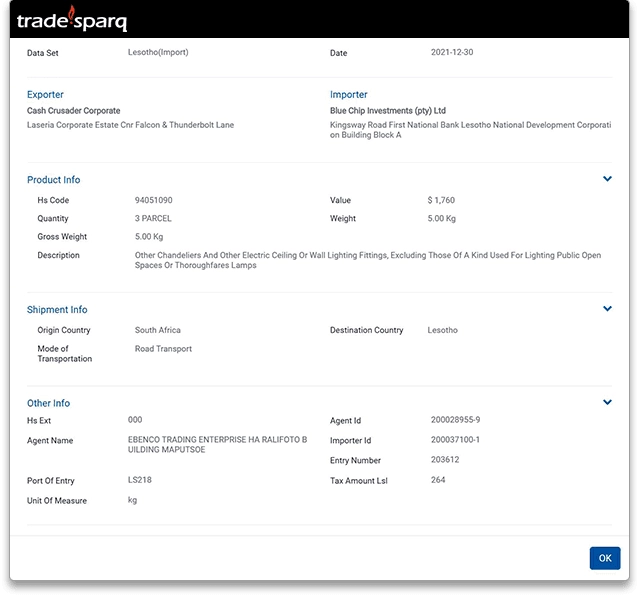Click the importer address Kingsway Road text
This screenshot has height=609, width=637.
tap(470, 130)
